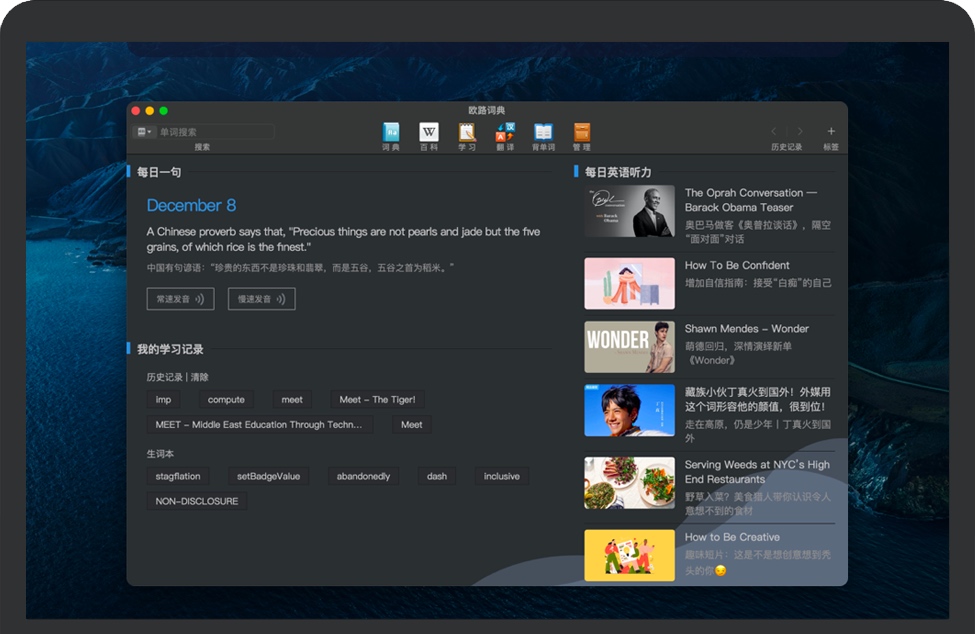Open the 词典 dictionary toolbar icon
Viewport: 975px width, 634px height.
pos(390,136)
